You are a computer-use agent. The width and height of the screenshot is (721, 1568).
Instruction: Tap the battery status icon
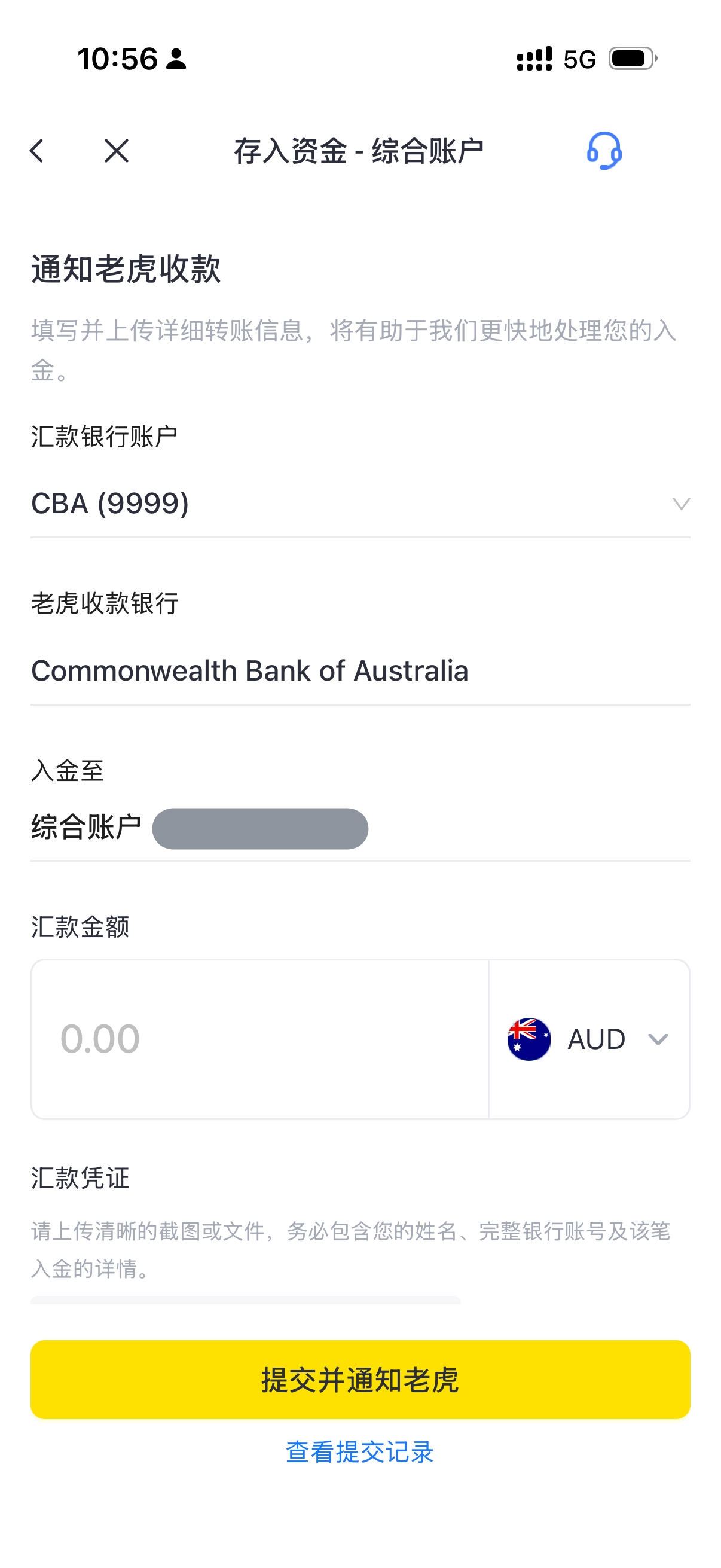coord(633,59)
